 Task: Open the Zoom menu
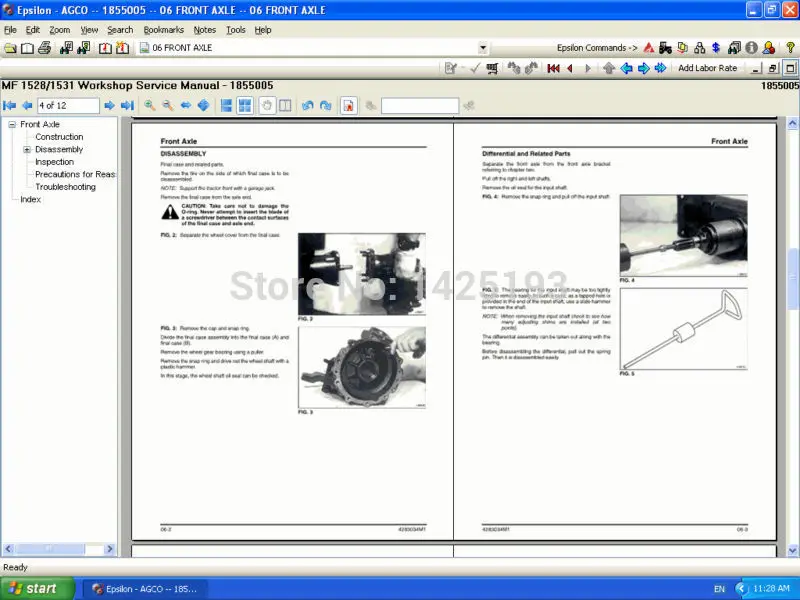[59, 30]
